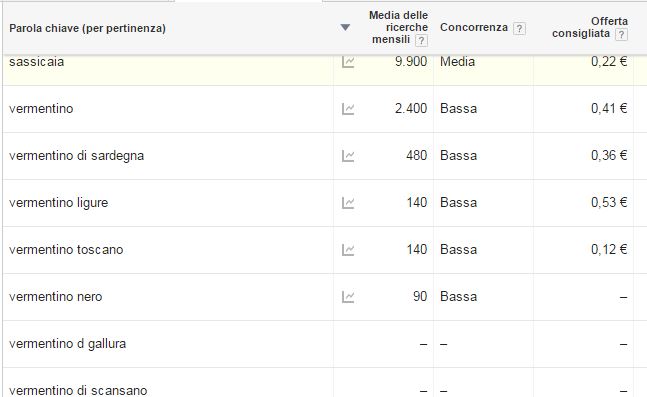The width and height of the screenshot is (647, 397).
Task: Open the search trend chart for sassicaia
Action: [348, 62]
